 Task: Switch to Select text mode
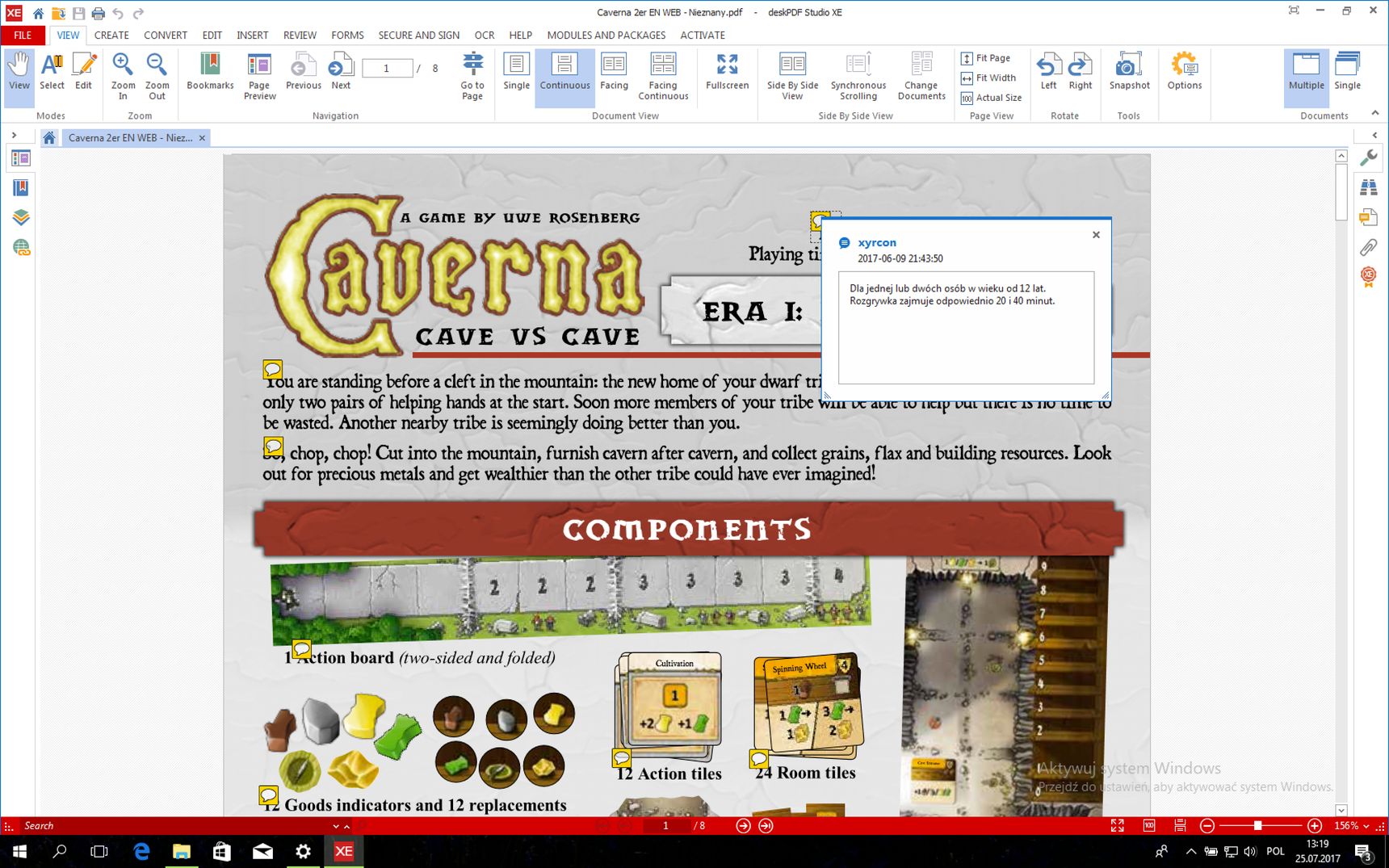click(x=52, y=73)
